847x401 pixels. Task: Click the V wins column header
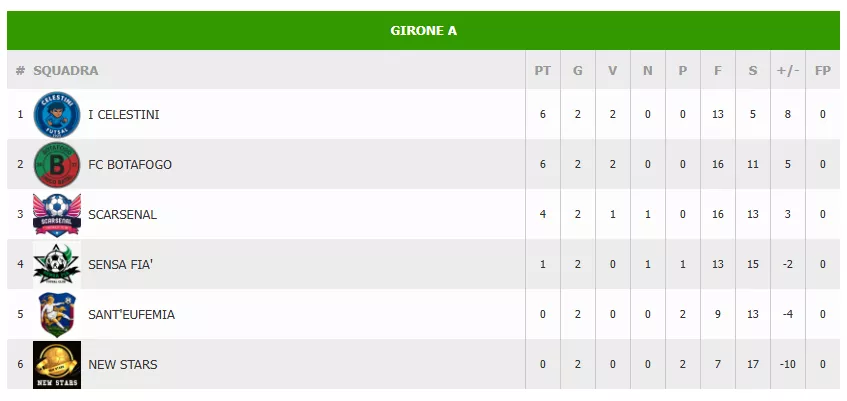tap(612, 71)
